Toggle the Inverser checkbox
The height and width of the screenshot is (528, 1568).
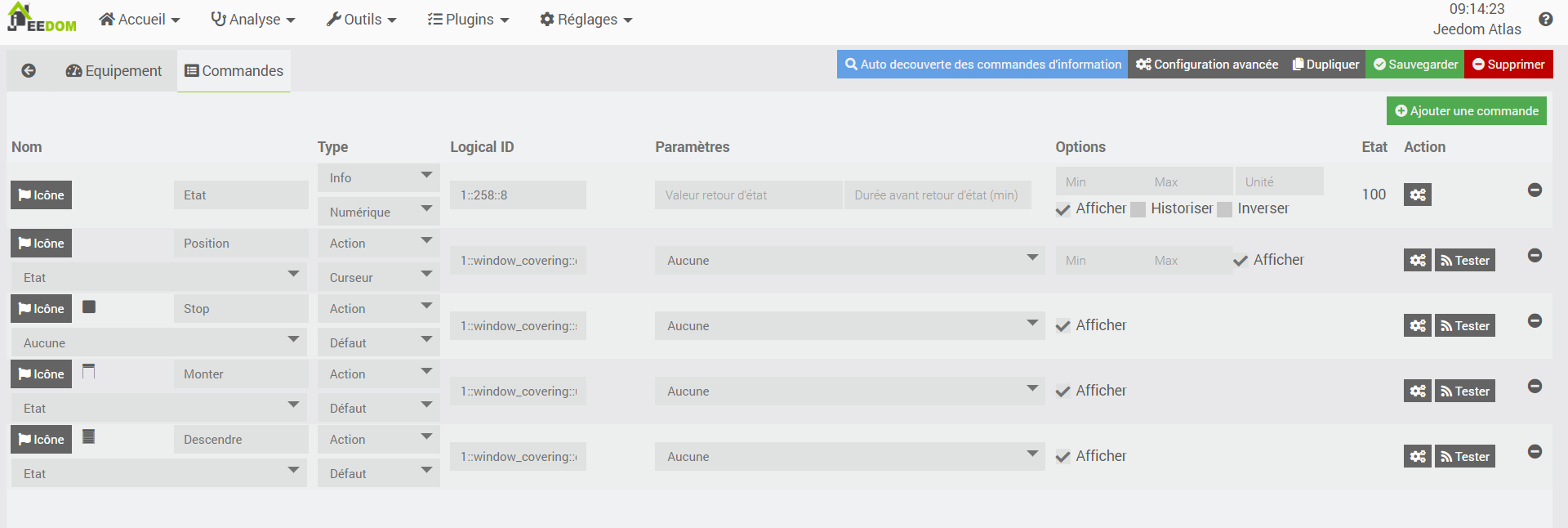coord(1224,209)
